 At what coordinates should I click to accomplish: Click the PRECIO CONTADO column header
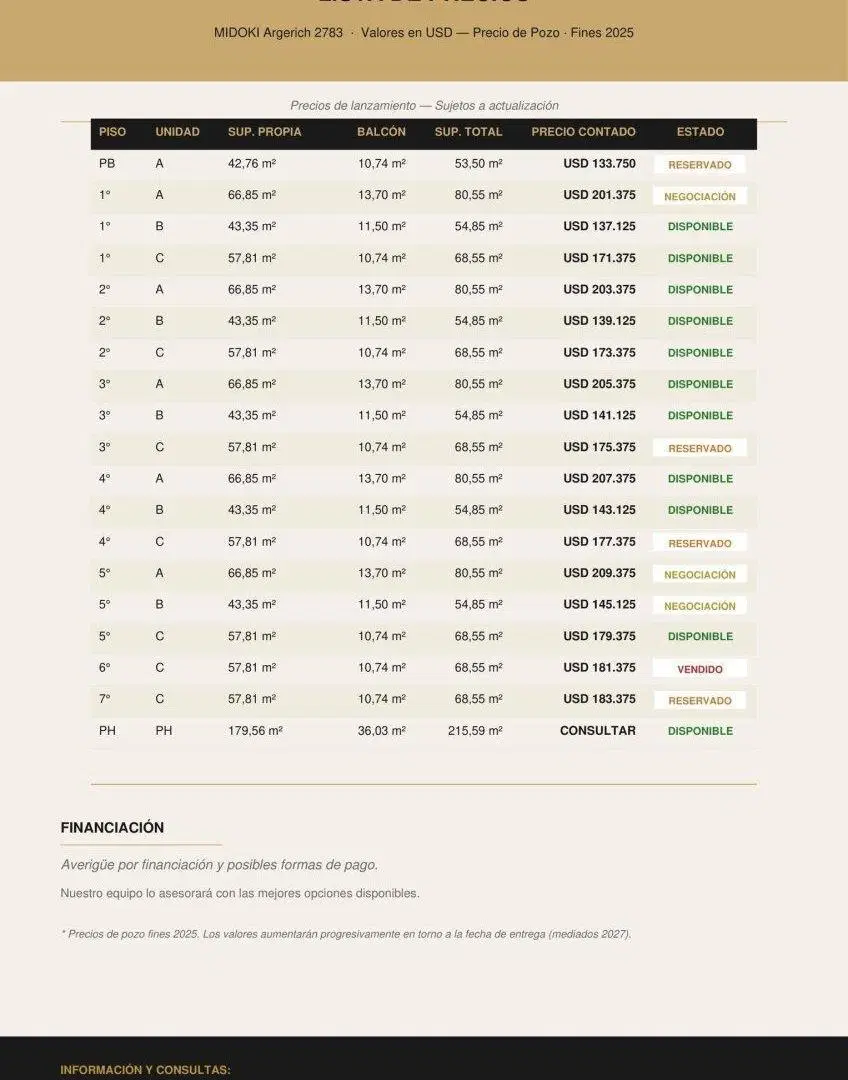coord(583,132)
